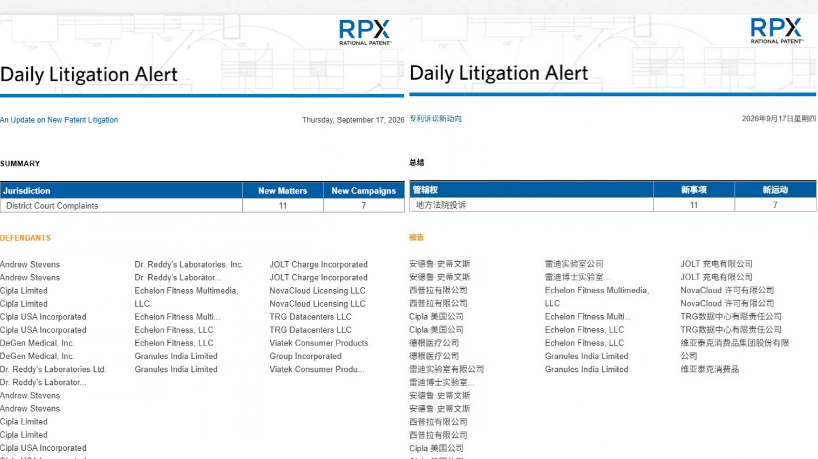The width and height of the screenshot is (818, 459).
Task: Select "Viatek Consumer Products" defendant
Action: click(319, 343)
